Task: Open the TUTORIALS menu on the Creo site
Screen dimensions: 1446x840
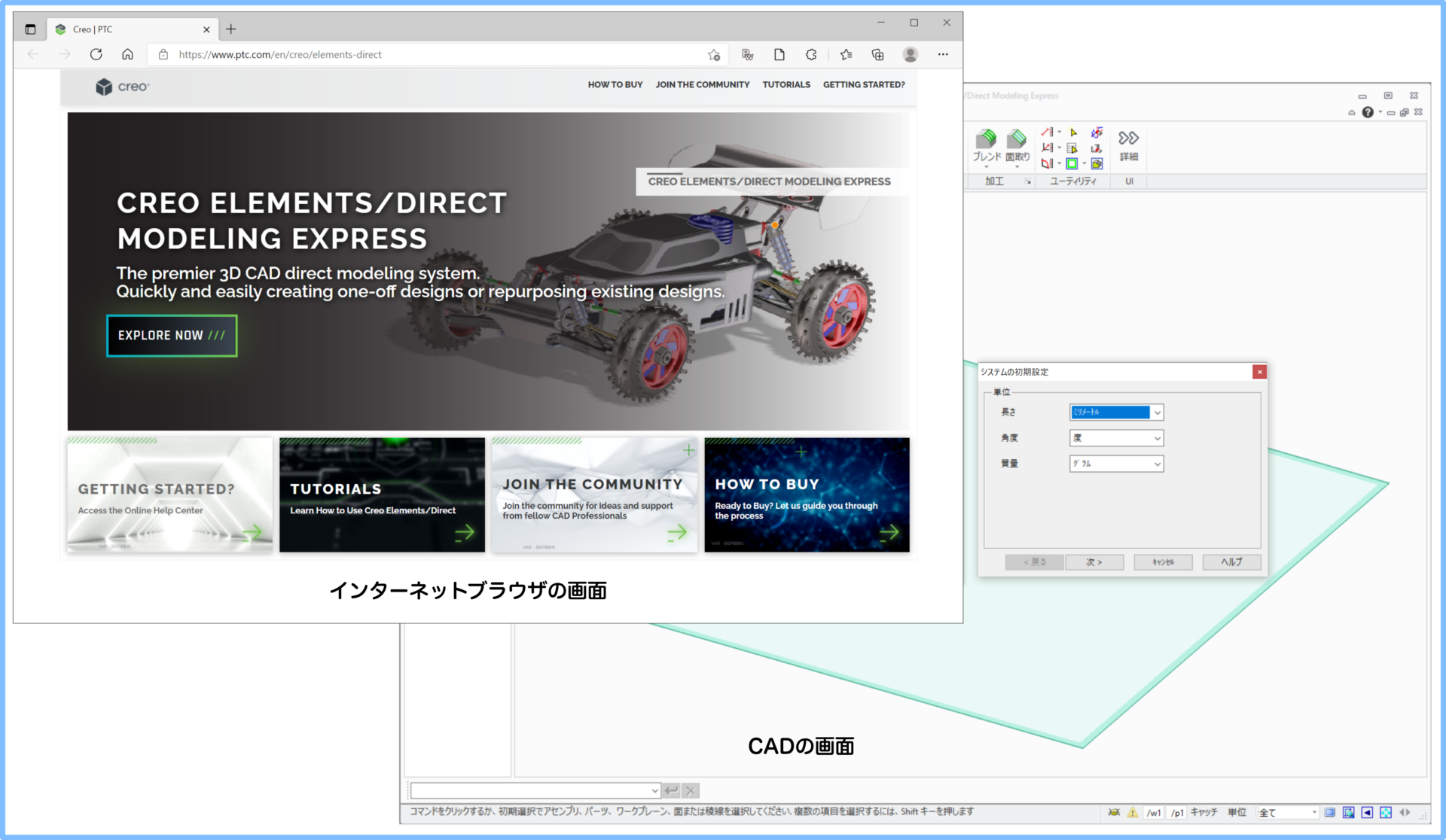Action: point(786,84)
